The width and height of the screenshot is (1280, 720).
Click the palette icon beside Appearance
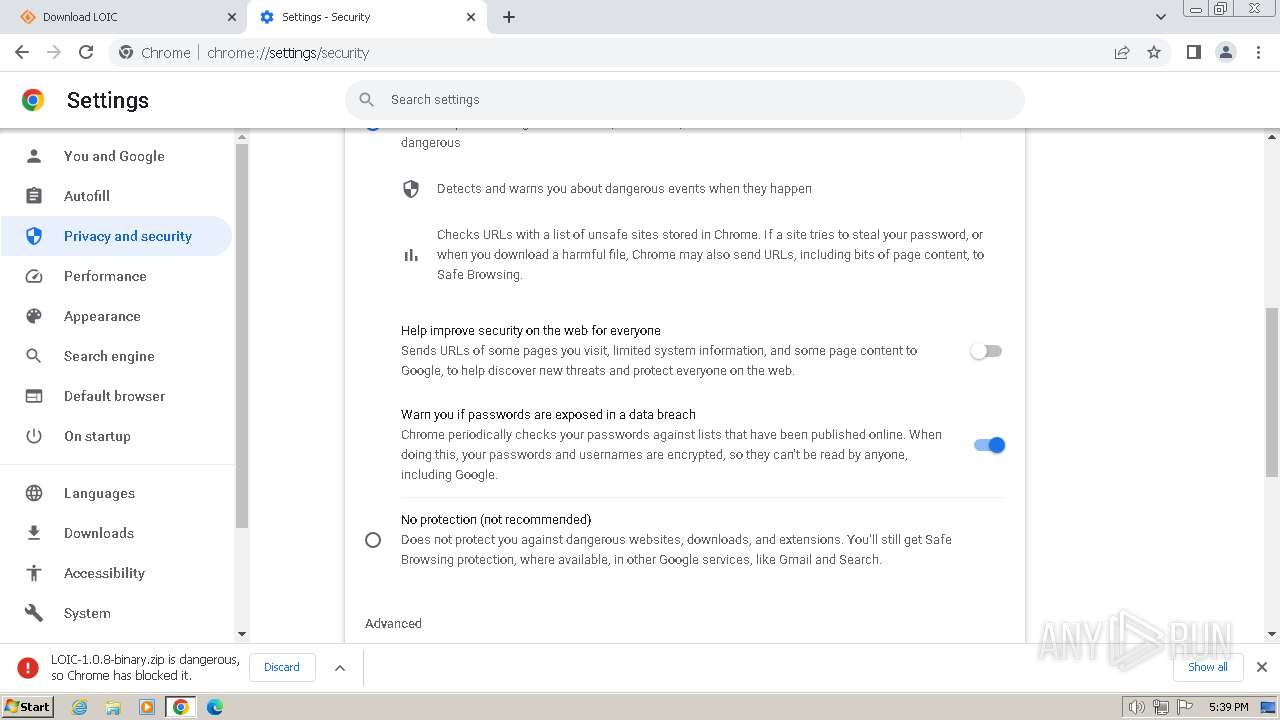click(x=34, y=316)
